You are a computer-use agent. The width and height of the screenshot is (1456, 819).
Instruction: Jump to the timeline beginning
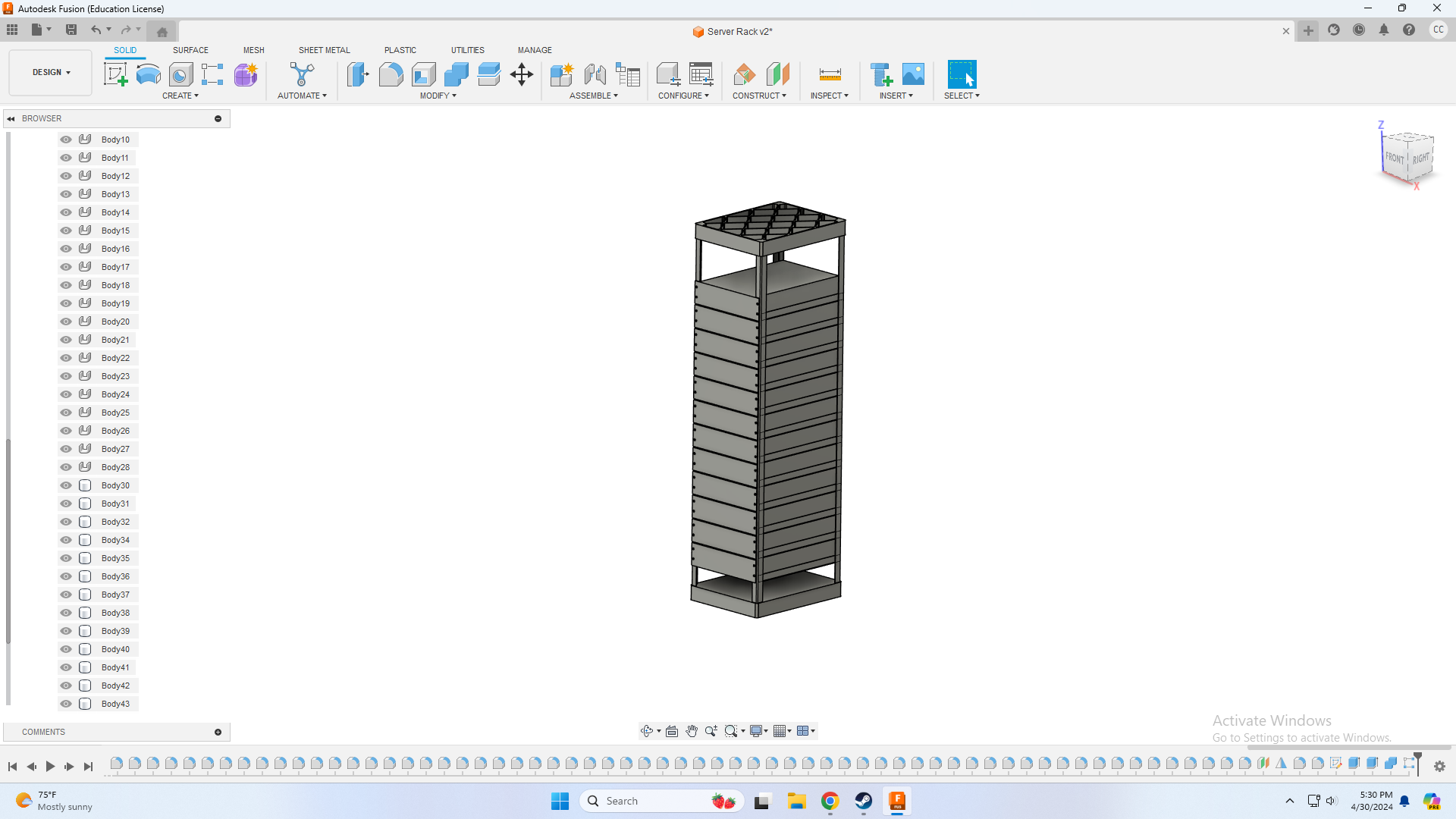click(13, 767)
